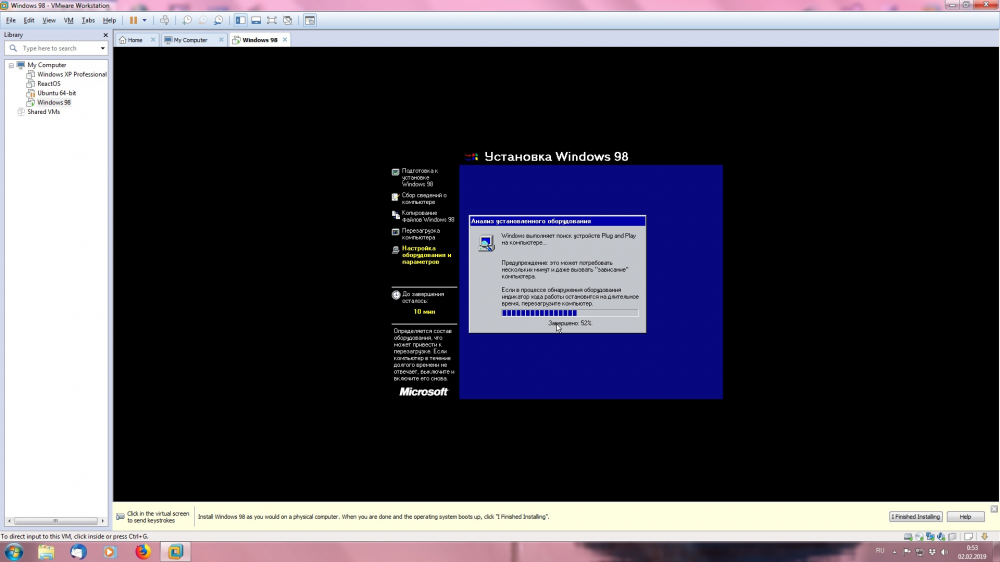This screenshot has width=1000, height=562.
Task: Open the Windows Start menu
Action: point(14,552)
